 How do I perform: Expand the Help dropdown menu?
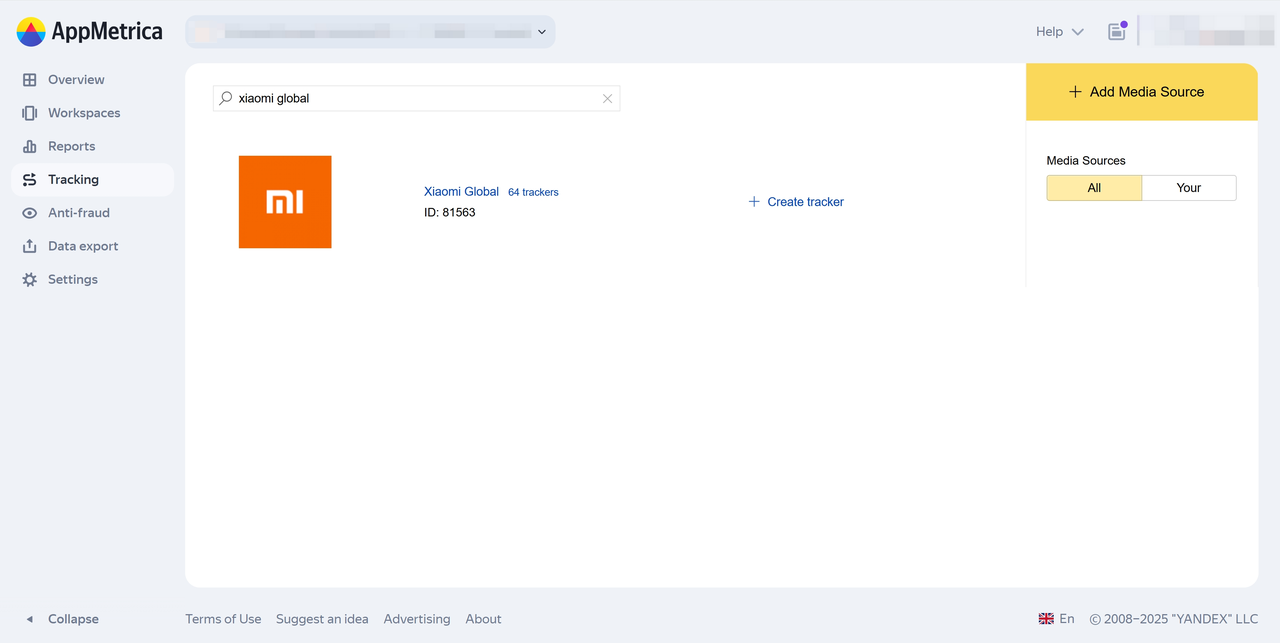1059,32
